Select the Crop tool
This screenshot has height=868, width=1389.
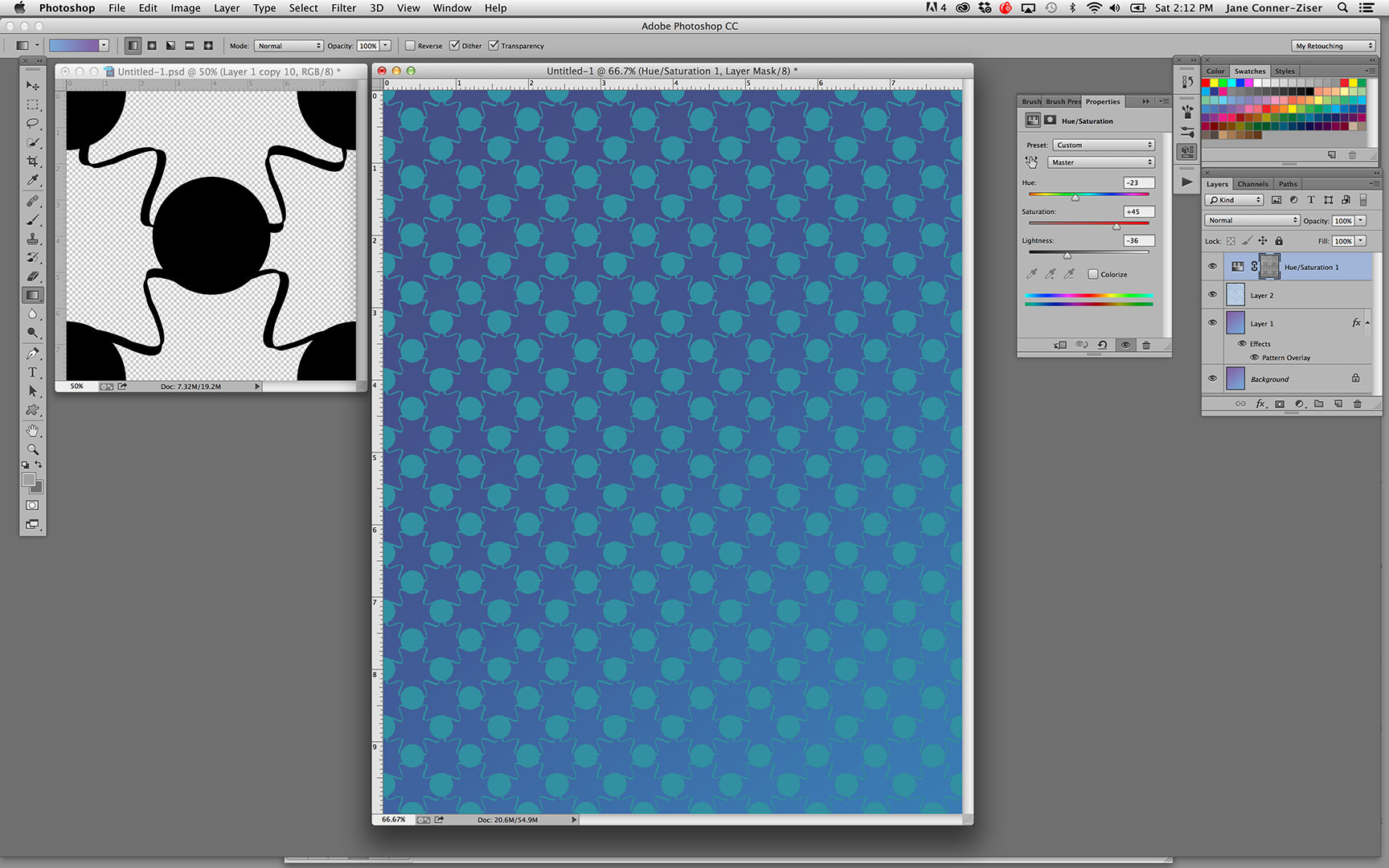pos(32,162)
